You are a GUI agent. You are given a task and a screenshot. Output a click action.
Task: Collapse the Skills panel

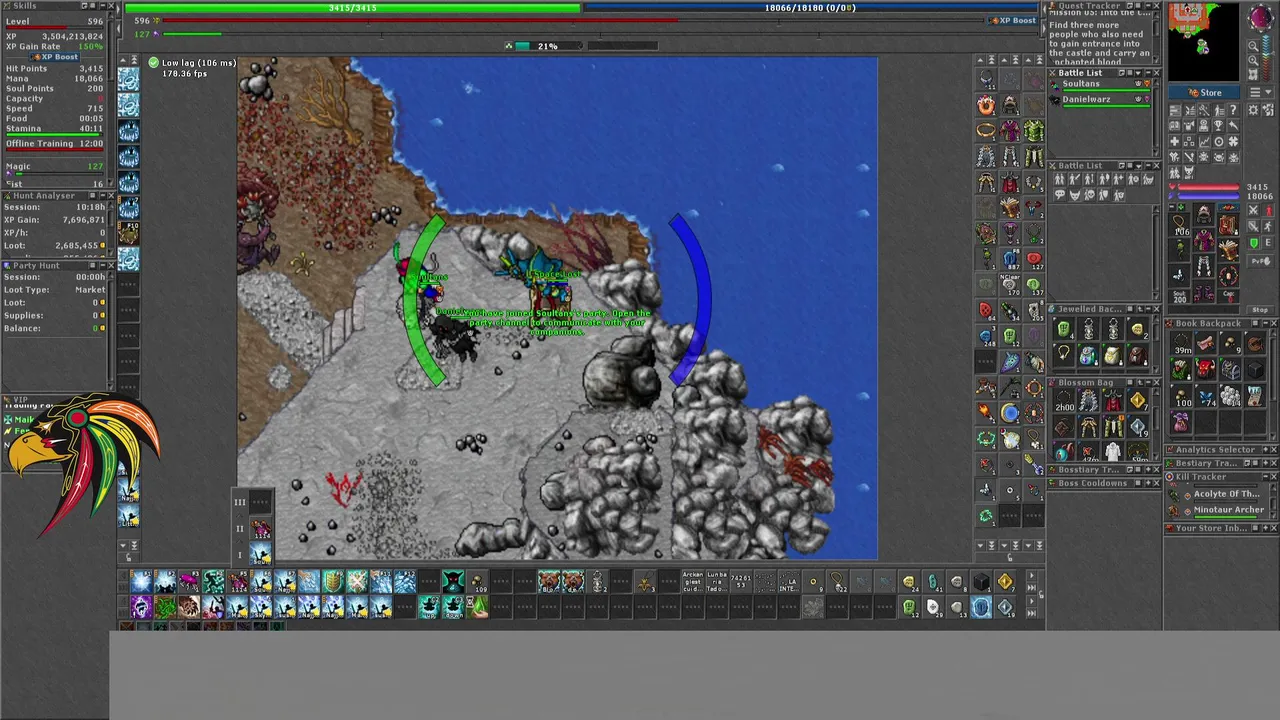(103, 5)
